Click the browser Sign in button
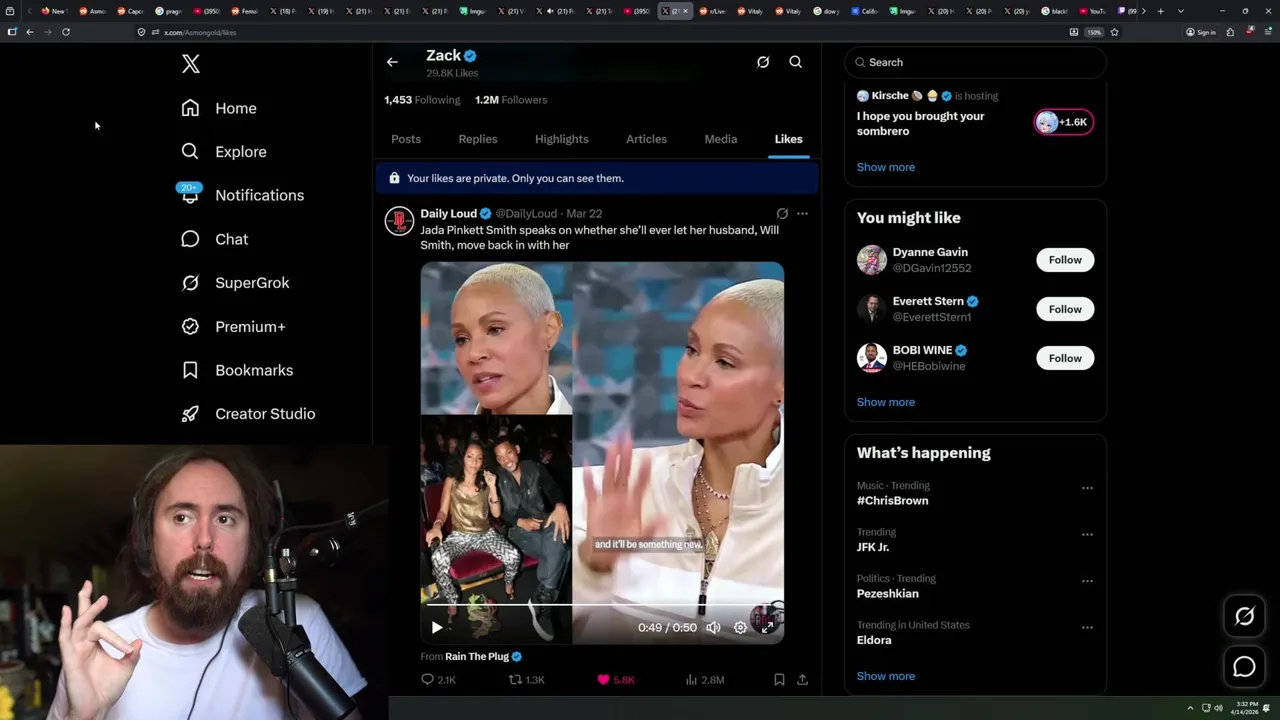This screenshot has width=1280, height=720. [1201, 32]
